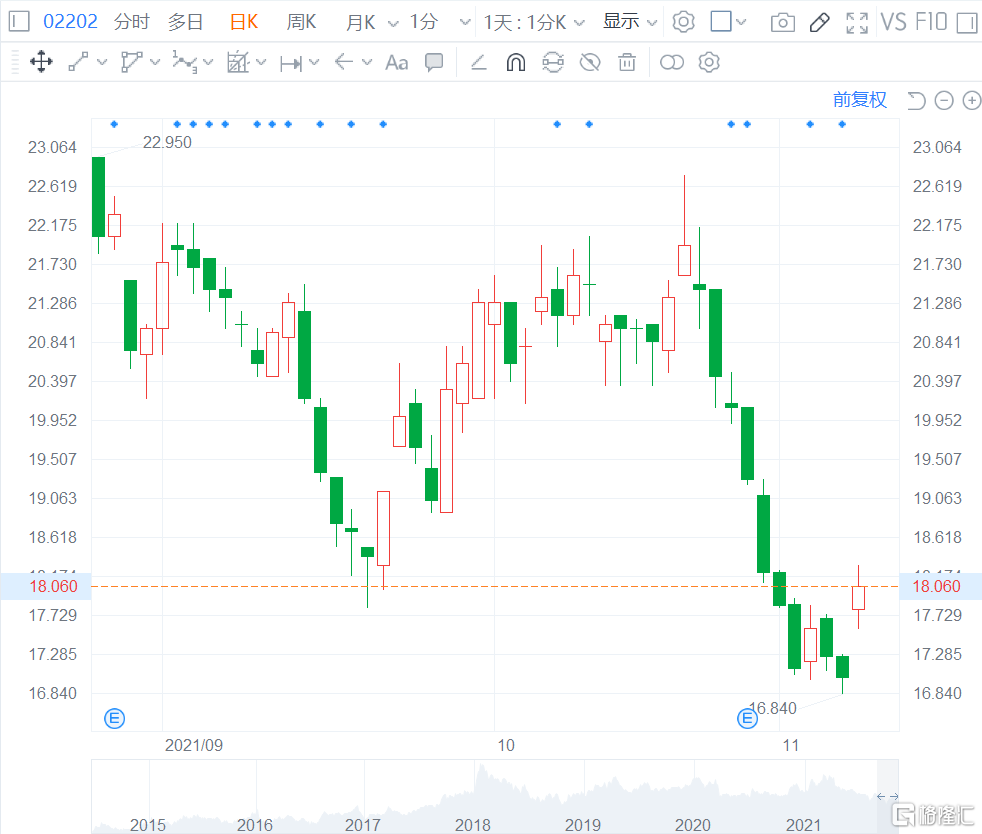The width and height of the screenshot is (982, 834).
Task: Click the zoom out minus button
Action: tap(944, 100)
